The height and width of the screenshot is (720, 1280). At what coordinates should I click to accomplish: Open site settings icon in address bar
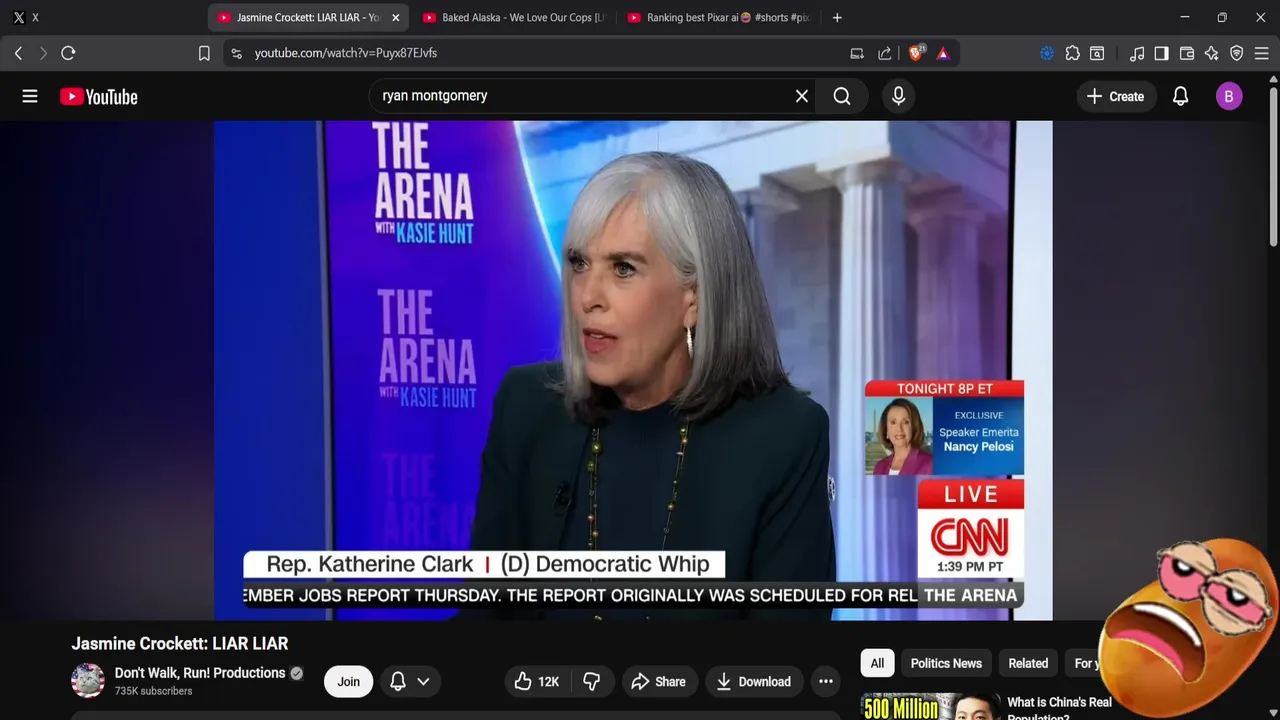click(x=236, y=53)
